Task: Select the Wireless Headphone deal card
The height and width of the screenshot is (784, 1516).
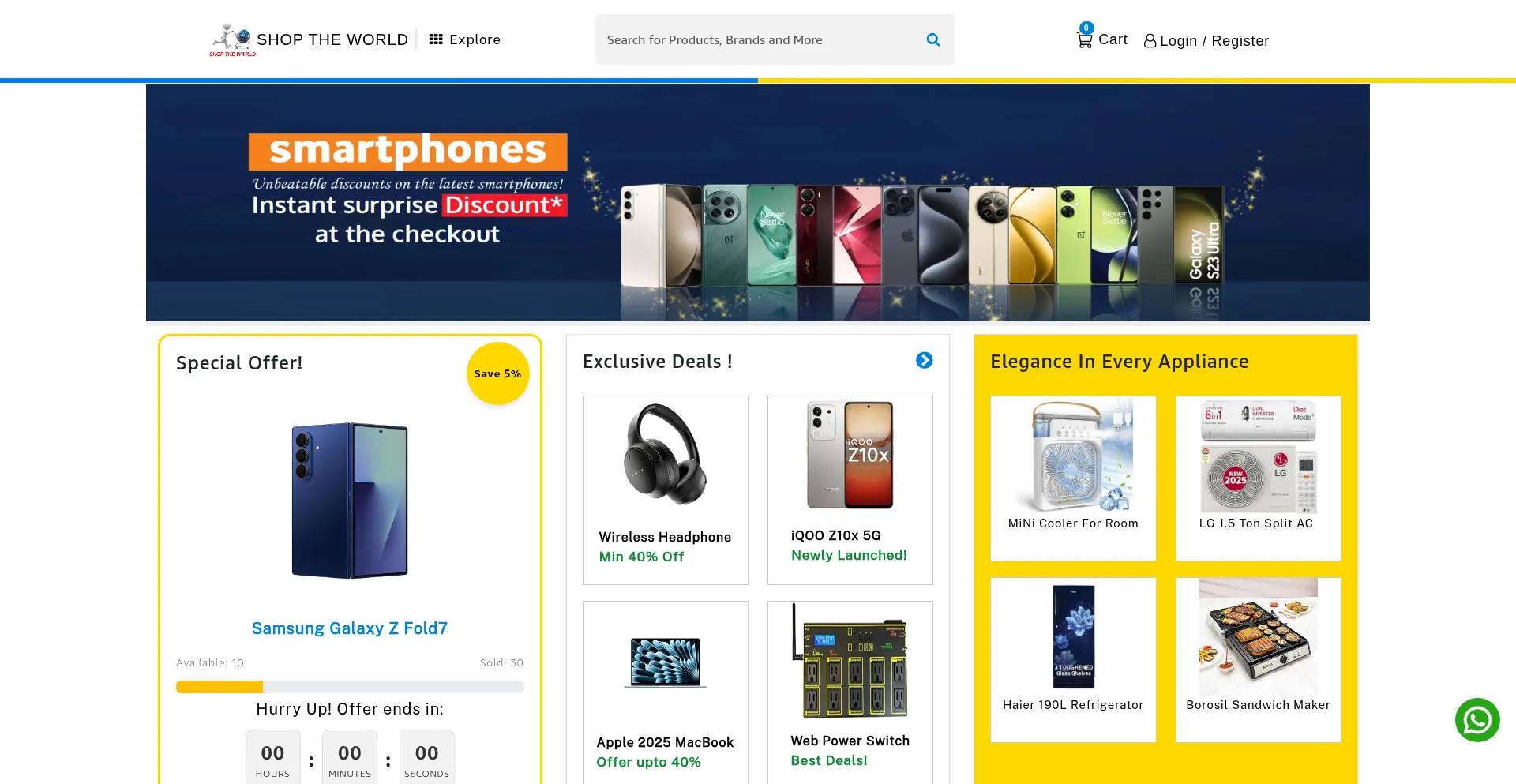Action: [x=665, y=490]
